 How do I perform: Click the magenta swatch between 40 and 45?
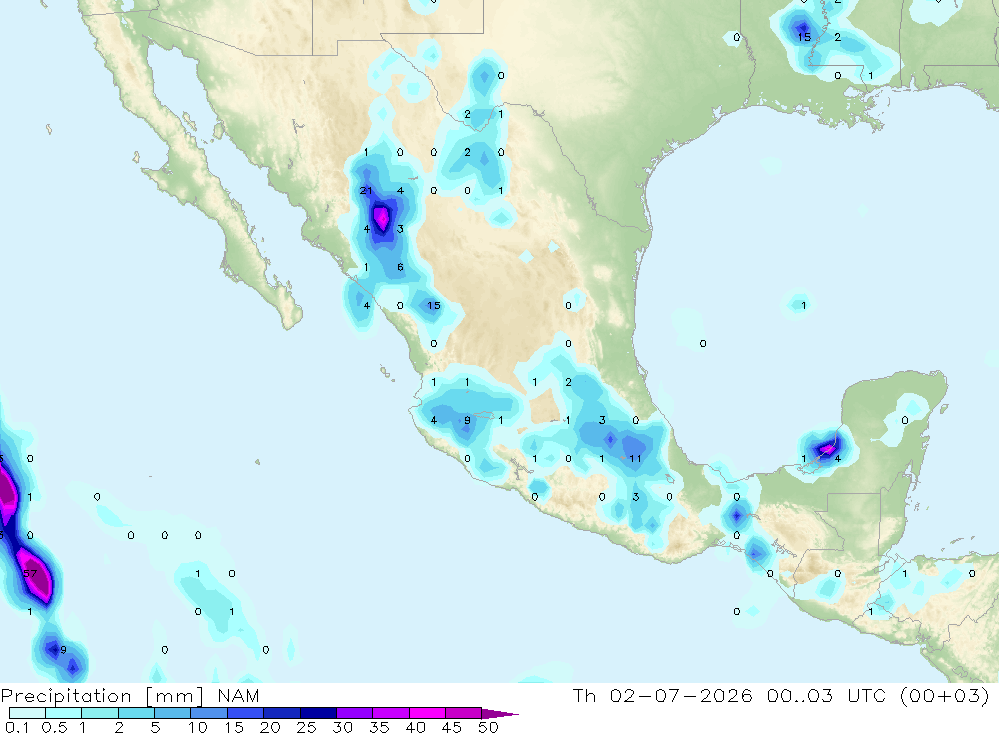(427, 713)
